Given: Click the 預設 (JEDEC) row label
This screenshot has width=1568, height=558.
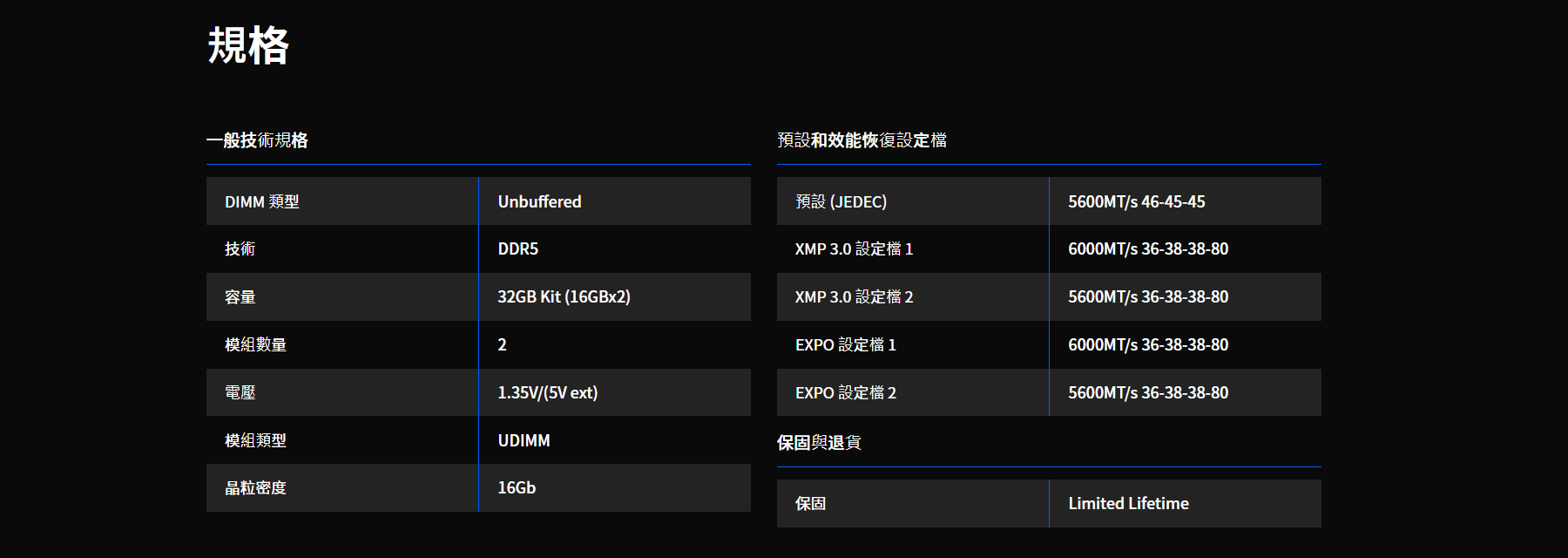Looking at the screenshot, I should click(841, 201).
